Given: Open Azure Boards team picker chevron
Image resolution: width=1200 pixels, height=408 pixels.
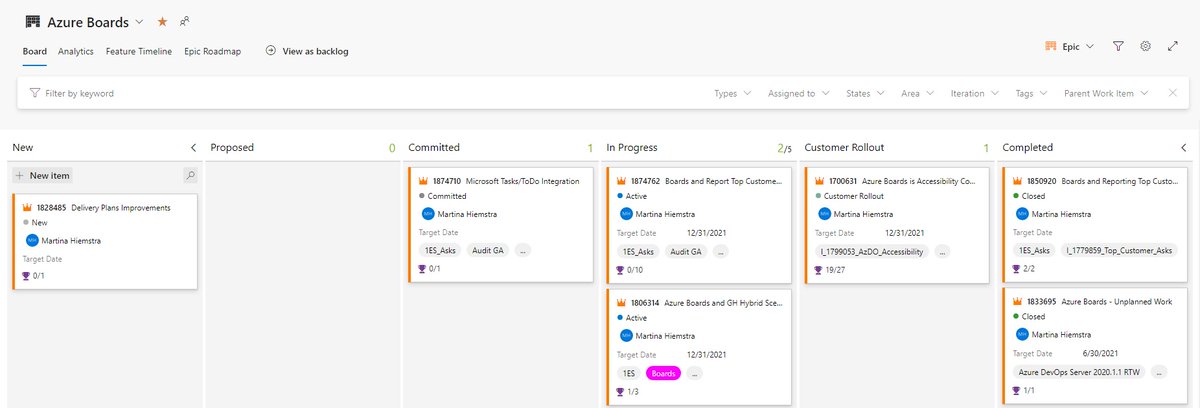Looking at the screenshot, I should [x=138, y=21].
